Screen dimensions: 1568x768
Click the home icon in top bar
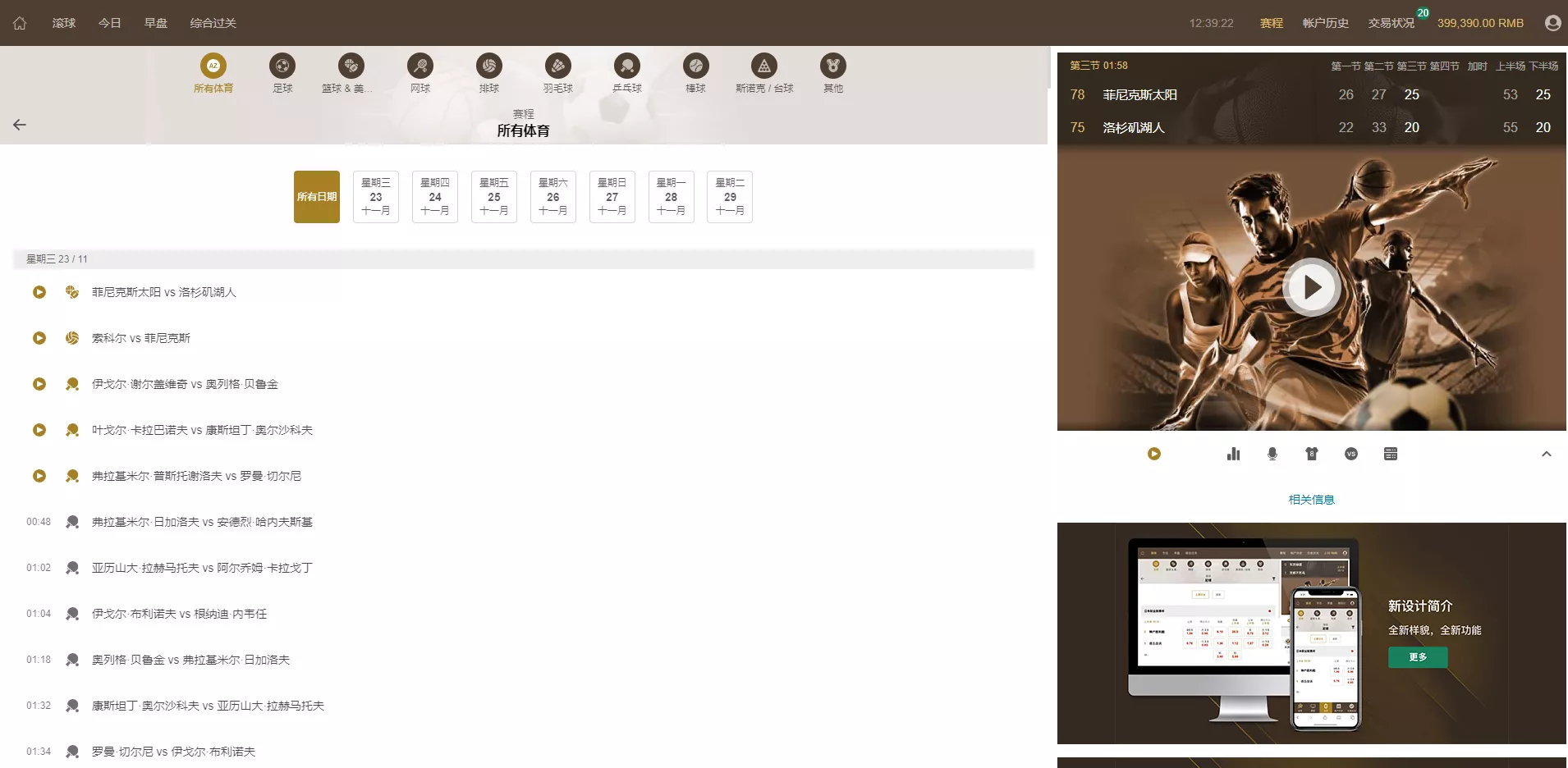pyautogui.click(x=20, y=23)
